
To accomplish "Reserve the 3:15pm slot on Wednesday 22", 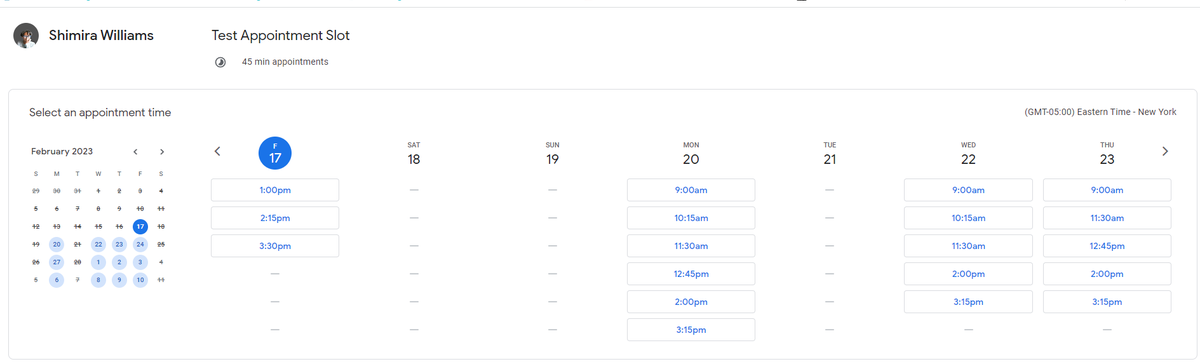I will coord(968,302).
